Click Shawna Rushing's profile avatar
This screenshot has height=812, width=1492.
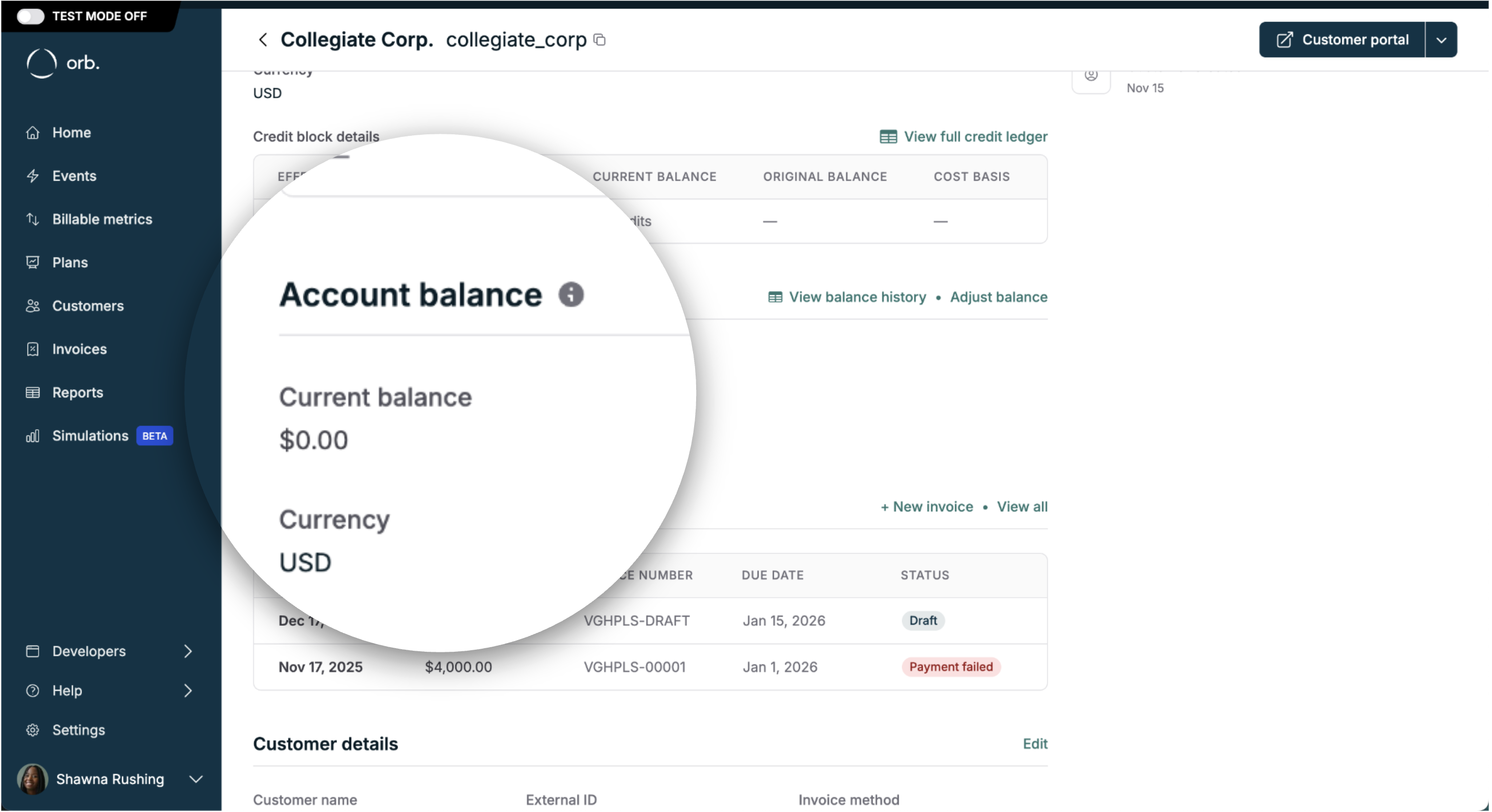coord(33,779)
